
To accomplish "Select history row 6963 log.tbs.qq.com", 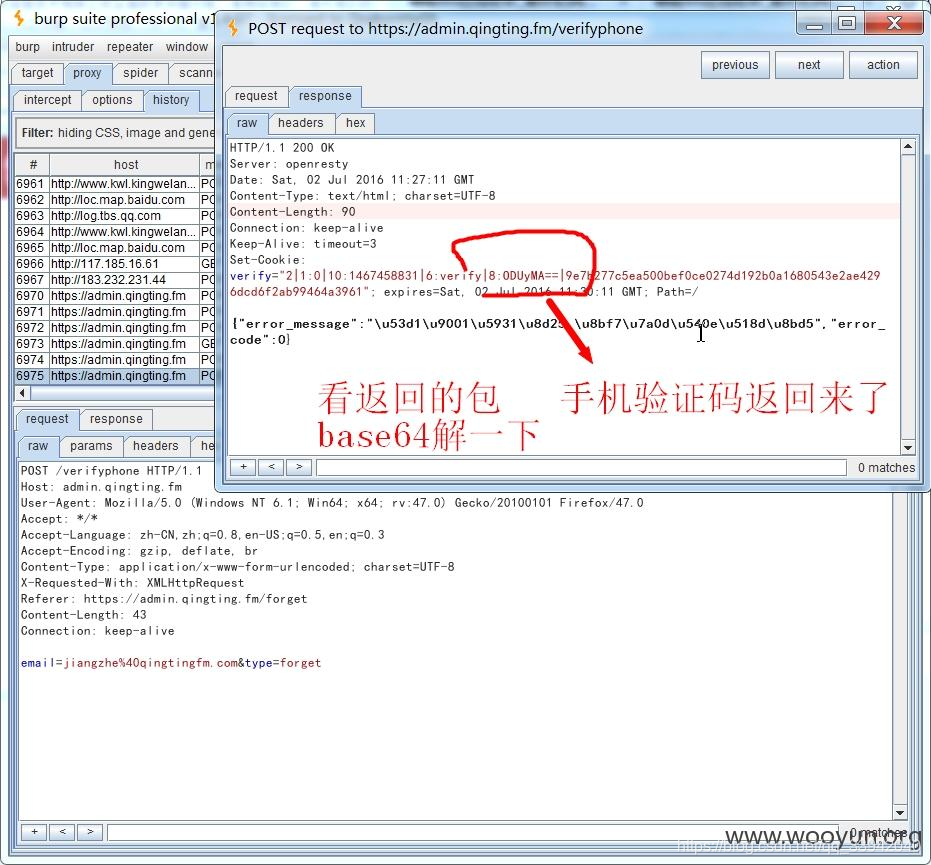I will [115, 216].
